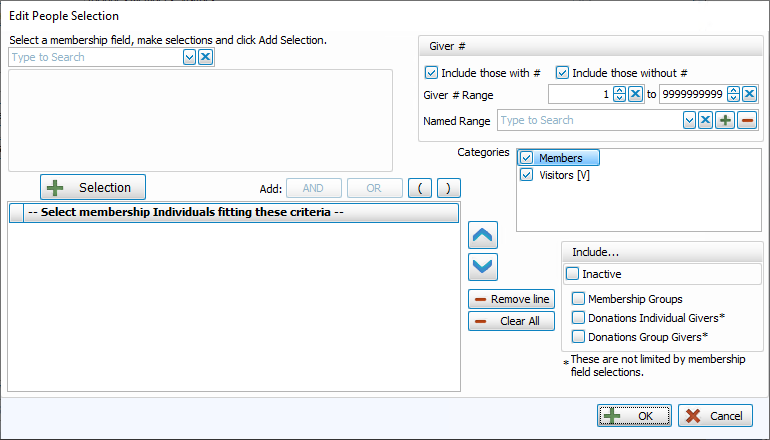
Task: Click the move-up arrow button
Action: [x=483, y=237]
